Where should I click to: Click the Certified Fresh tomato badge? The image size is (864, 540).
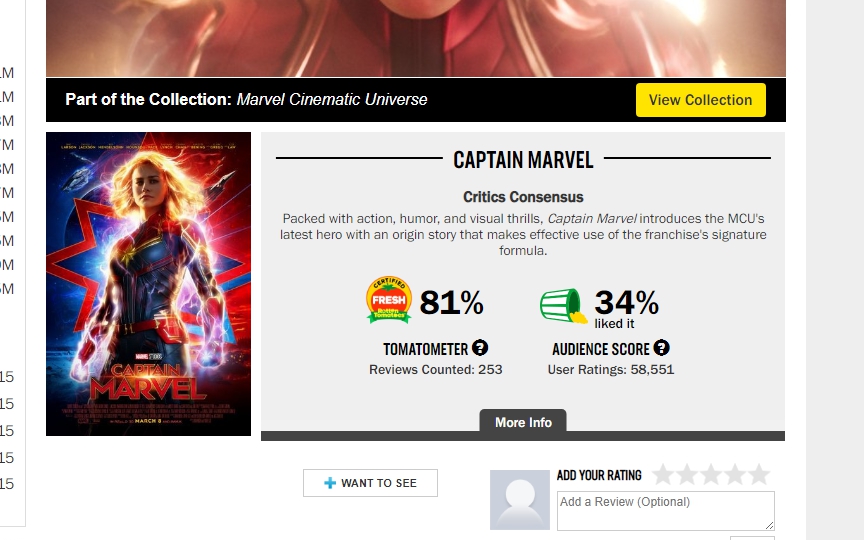pyautogui.click(x=389, y=300)
